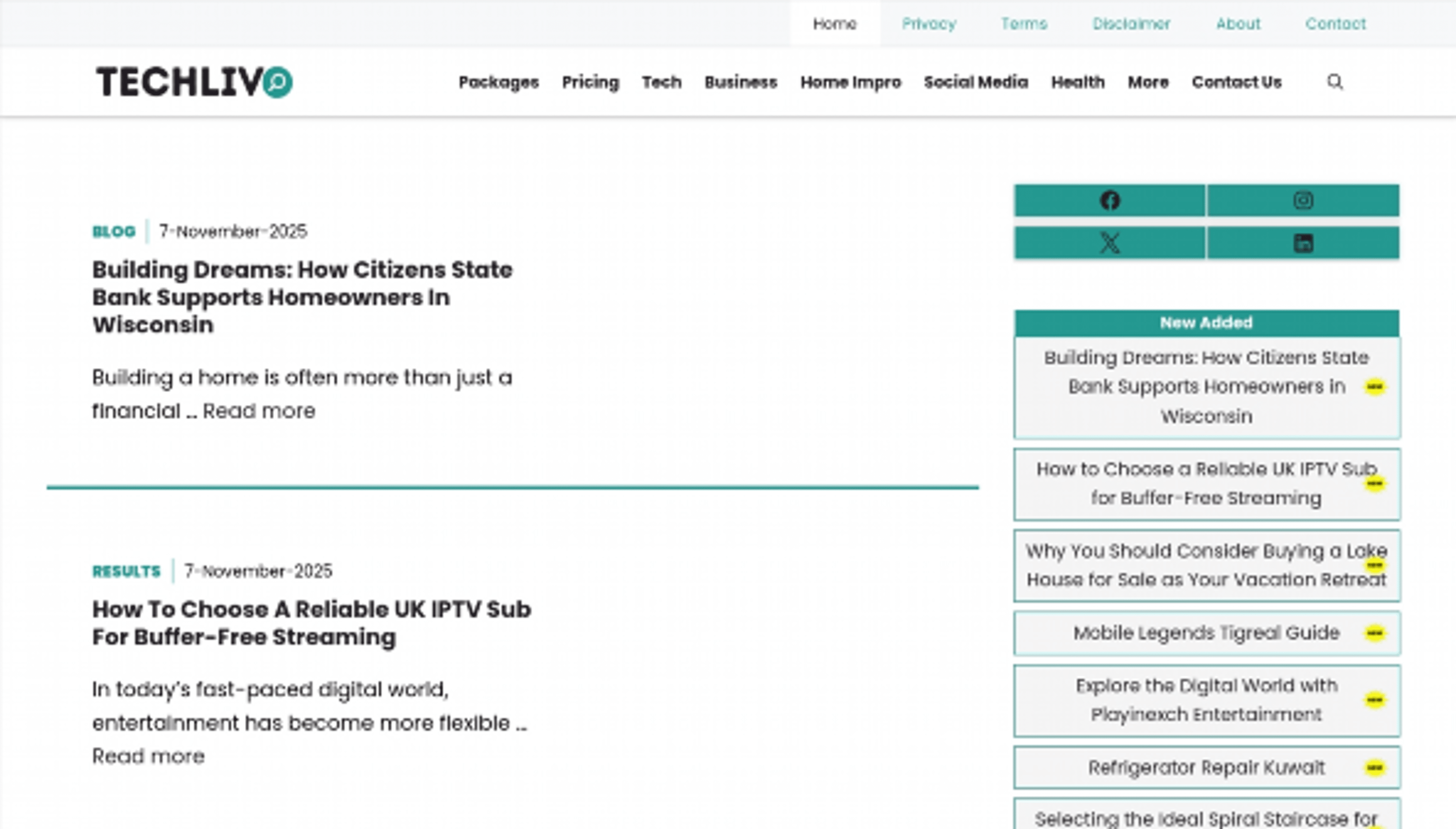Screen dimensions: 1456x829
Task: Click Read more under Building Dreams excerpt
Action: click(259, 411)
